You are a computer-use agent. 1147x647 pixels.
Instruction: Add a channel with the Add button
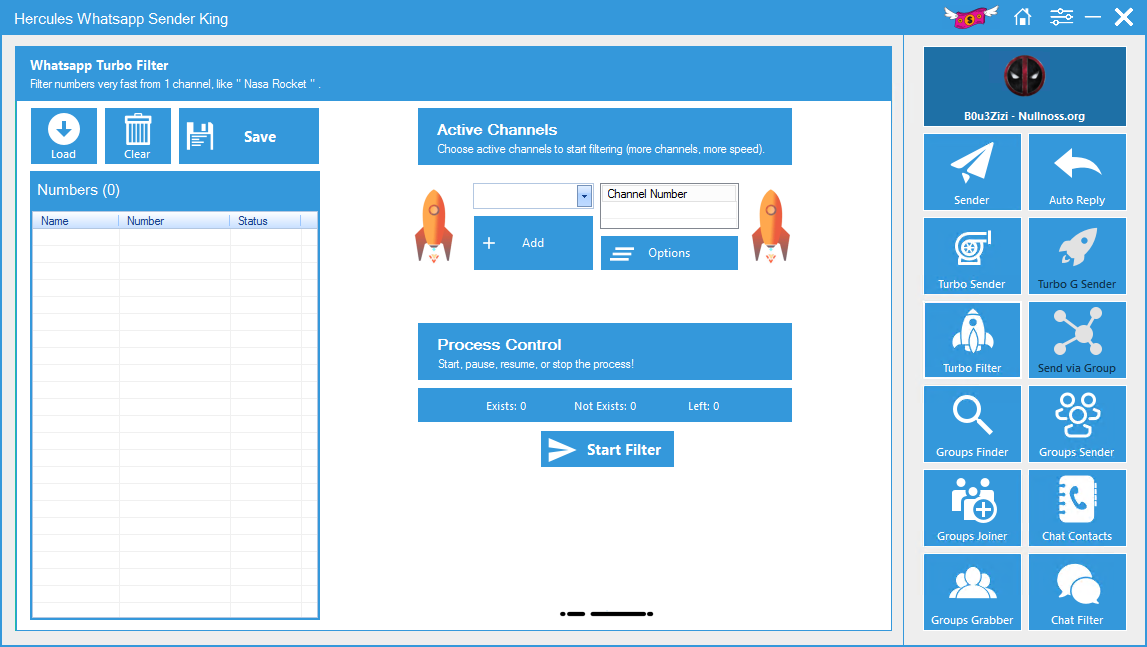click(533, 243)
